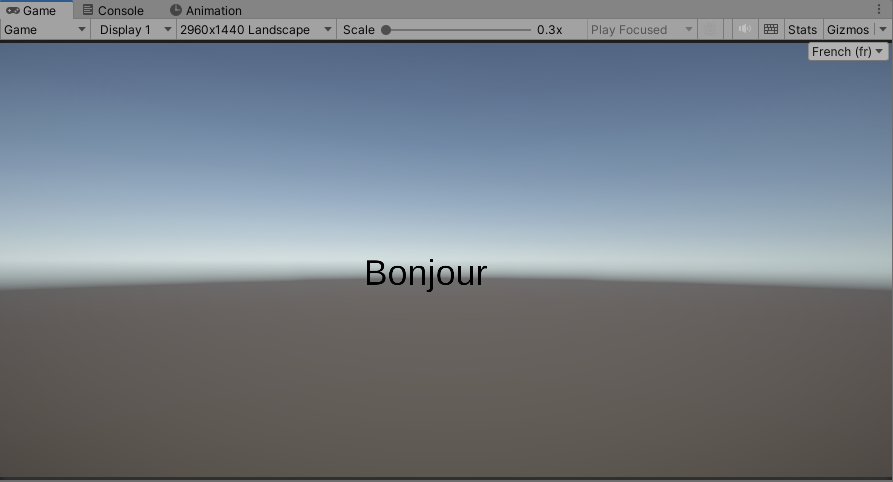
Task: Open the Animation tab
Action: click(x=206, y=10)
